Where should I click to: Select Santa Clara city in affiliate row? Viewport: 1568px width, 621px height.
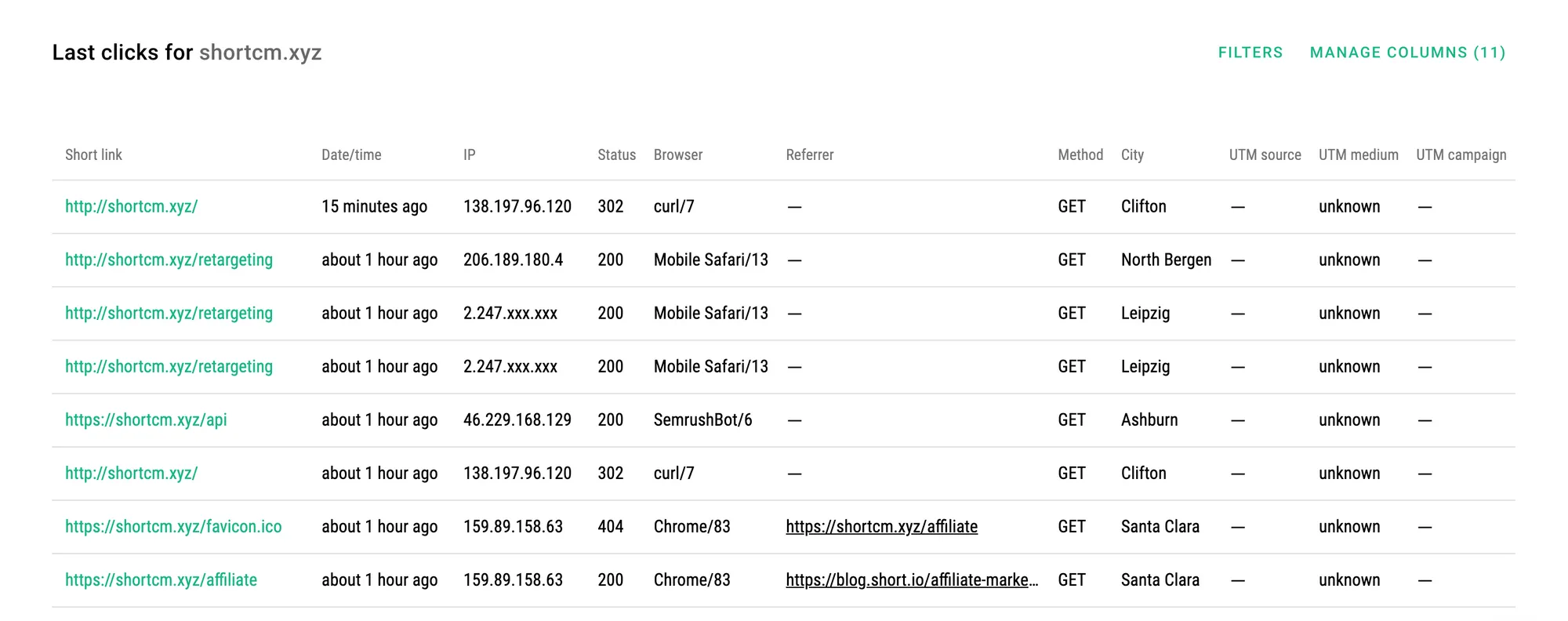(x=1160, y=579)
